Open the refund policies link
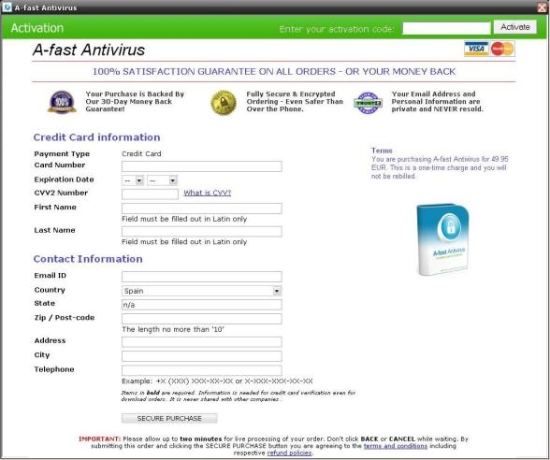The image size is (550, 460). pyautogui.click(x=289, y=453)
